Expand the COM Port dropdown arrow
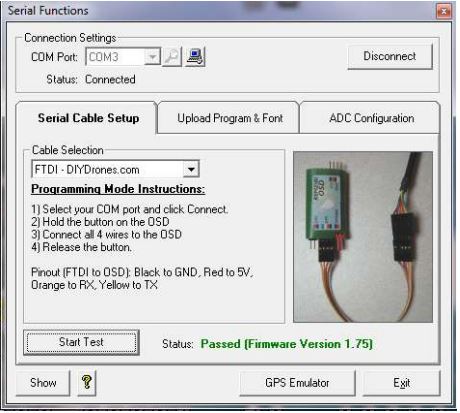 (x=152, y=57)
